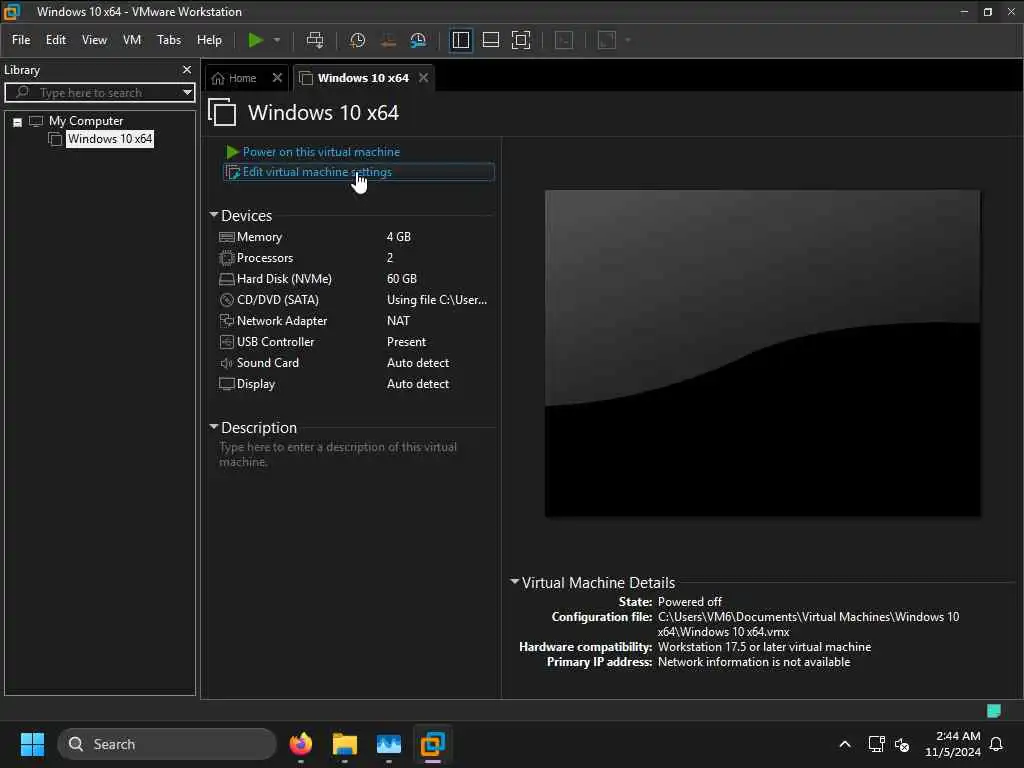The width and height of the screenshot is (1024, 768).
Task: Click the taskbar Search box
Action: click(167, 744)
